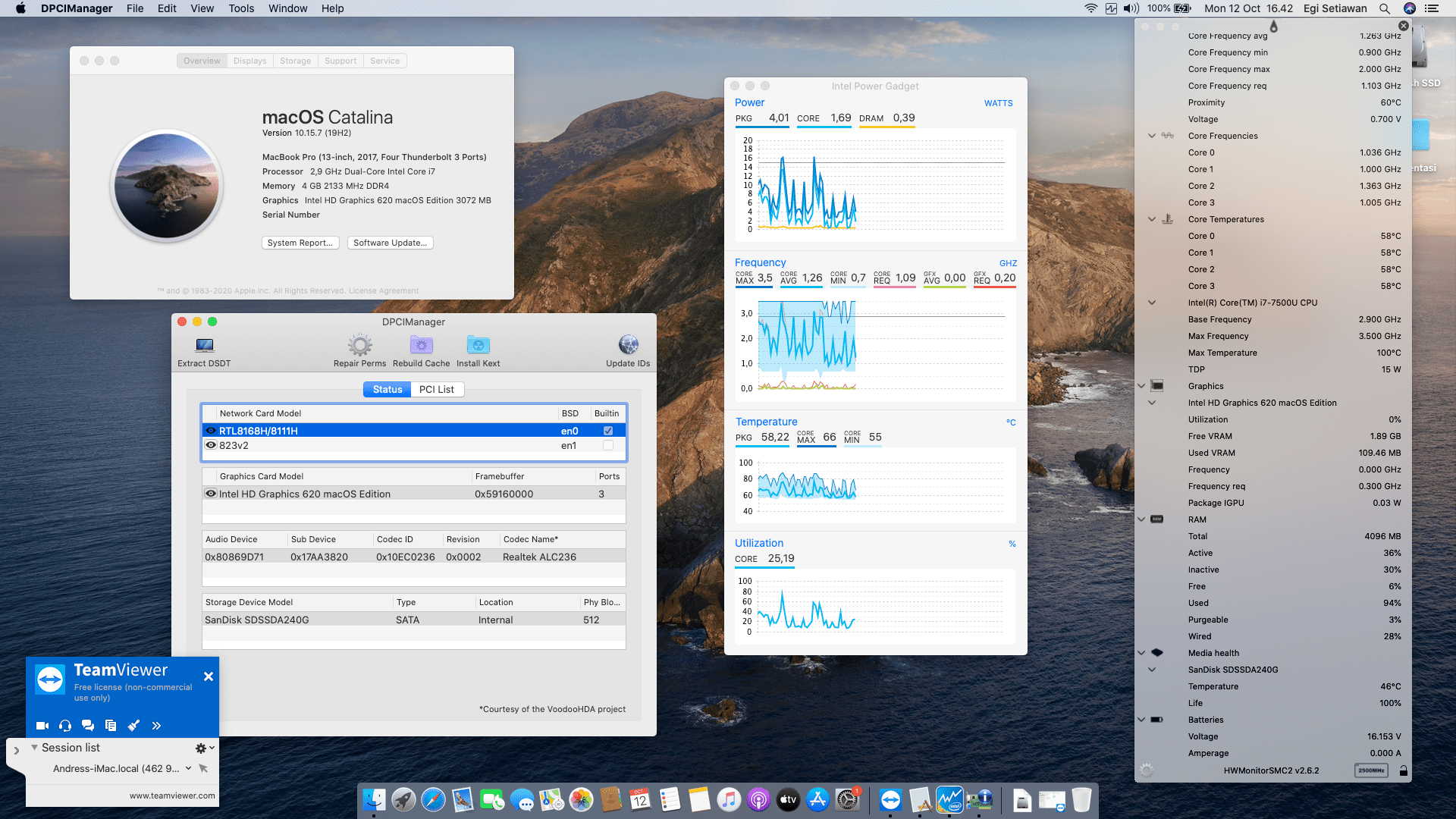Click the Extract DSDT toolbar icon

tap(204, 346)
